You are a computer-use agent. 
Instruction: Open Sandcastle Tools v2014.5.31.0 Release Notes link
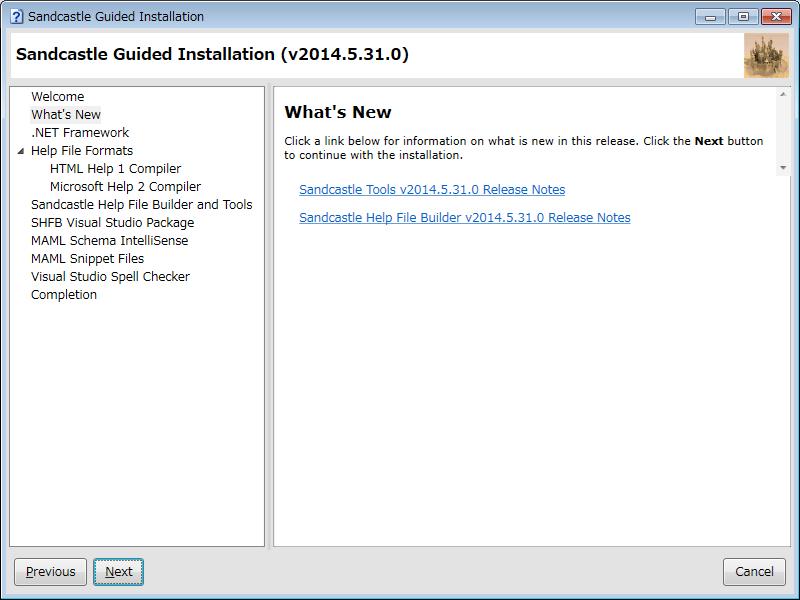(x=432, y=190)
